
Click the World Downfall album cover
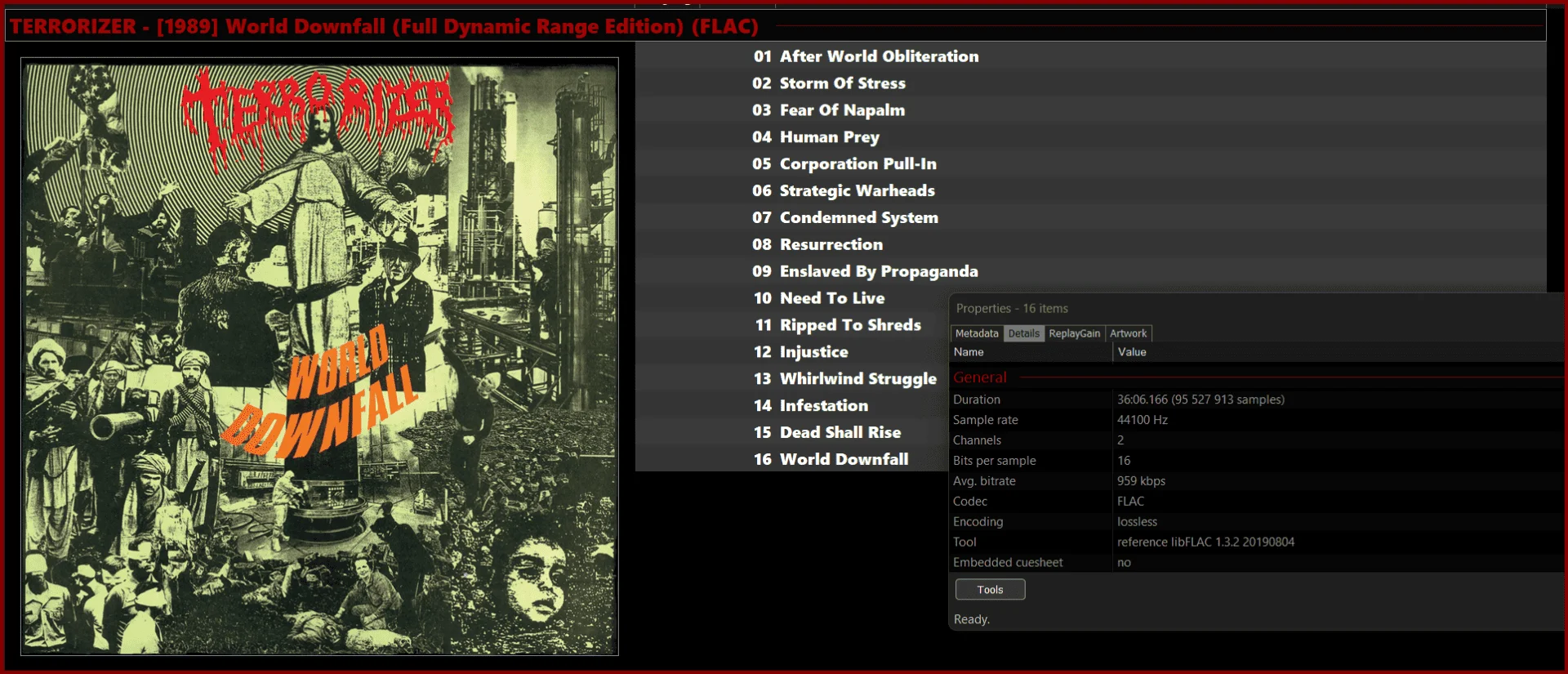pyautogui.click(x=319, y=356)
